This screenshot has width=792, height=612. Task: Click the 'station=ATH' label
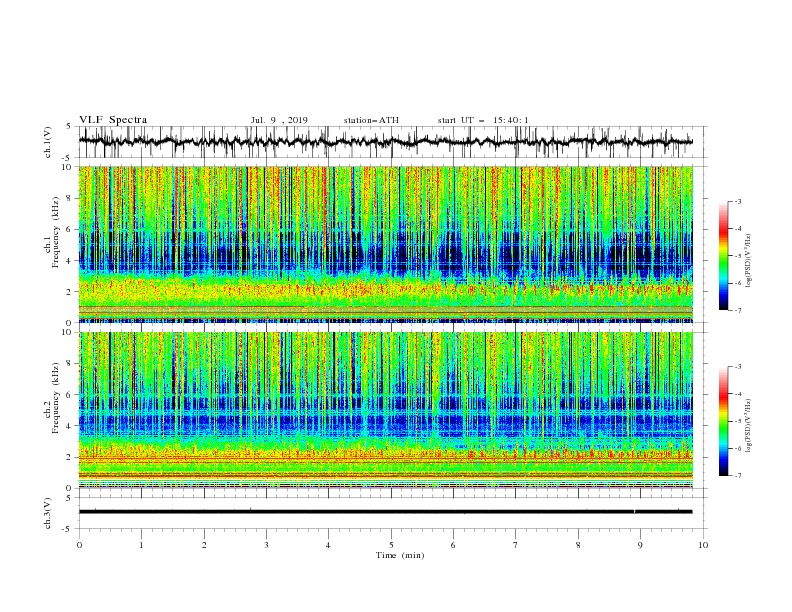point(371,120)
